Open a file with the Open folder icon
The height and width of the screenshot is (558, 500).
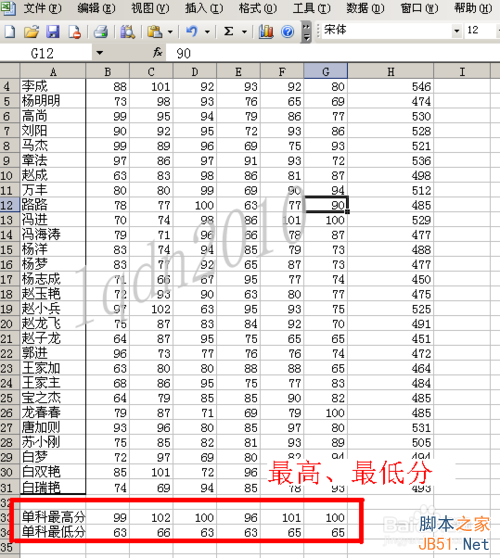coord(31,32)
